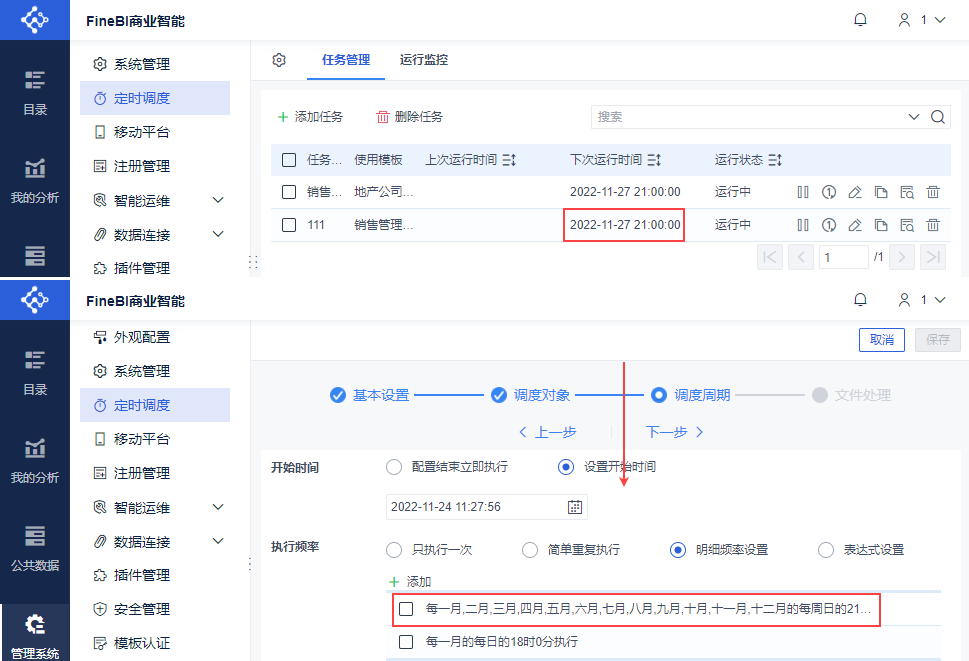Sort by 下次运行时间 column icon
The image size is (969, 661).
(654, 160)
